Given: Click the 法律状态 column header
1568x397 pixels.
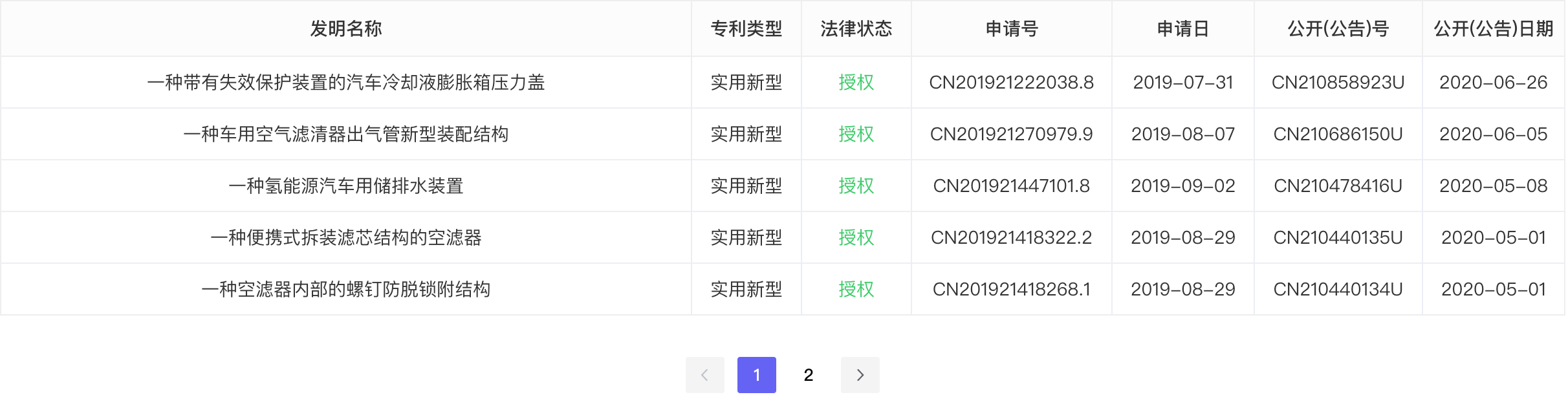Looking at the screenshot, I should (856, 28).
